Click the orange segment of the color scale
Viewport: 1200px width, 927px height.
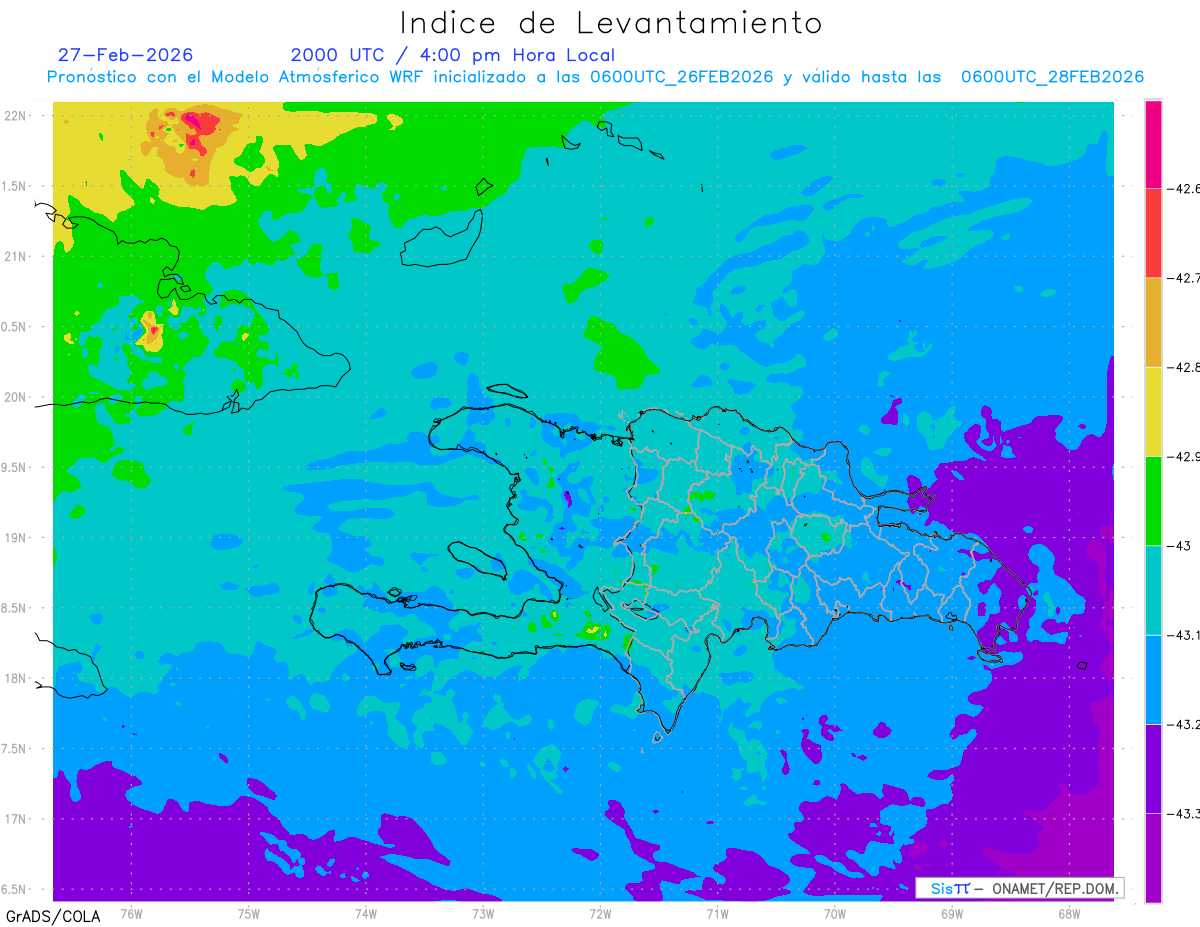click(1153, 322)
